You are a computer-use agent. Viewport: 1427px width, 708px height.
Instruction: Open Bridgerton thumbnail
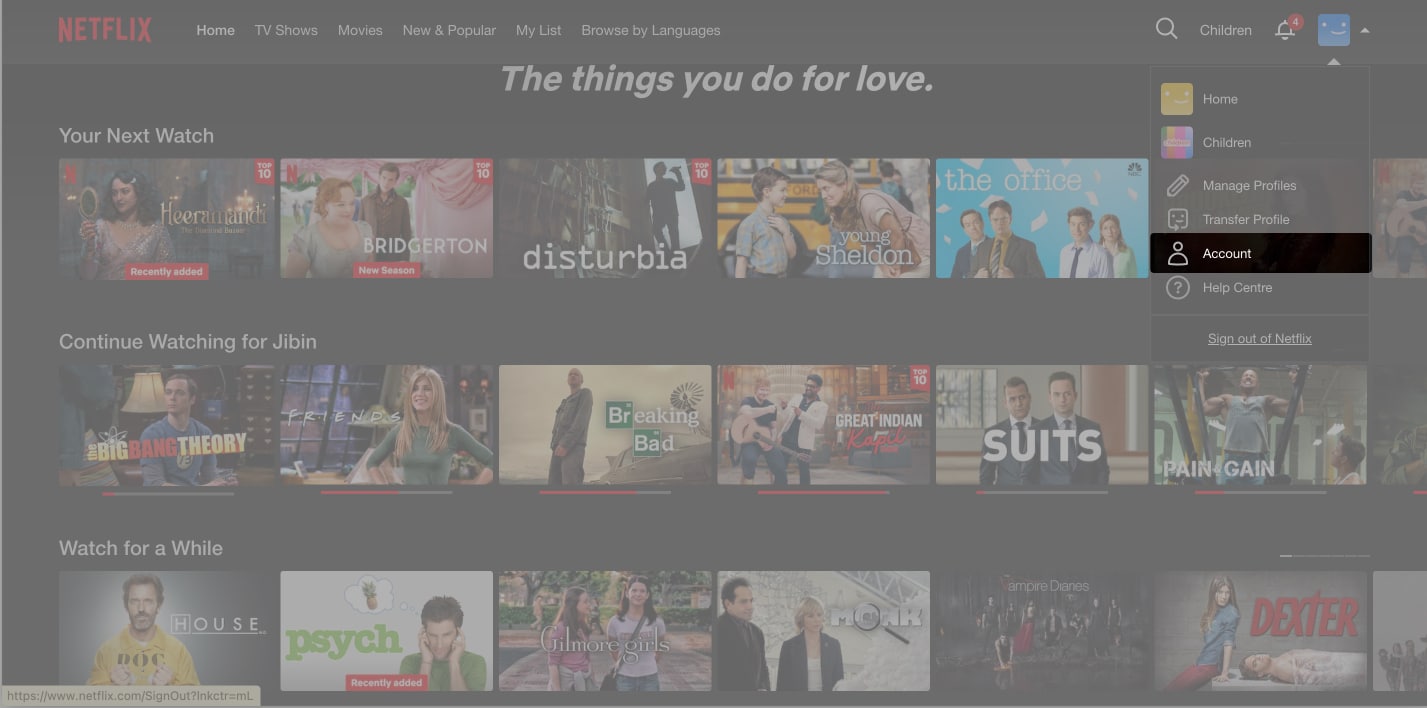(386, 218)
